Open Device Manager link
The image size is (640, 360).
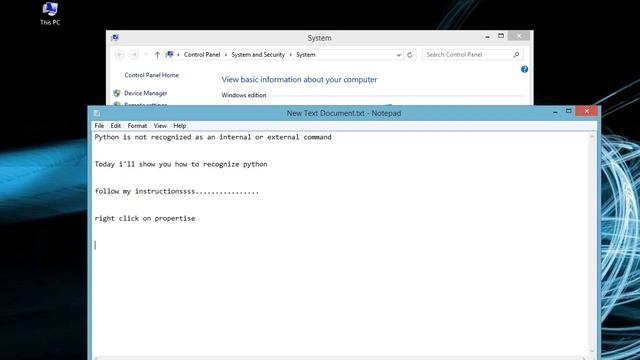click(146, 93)
